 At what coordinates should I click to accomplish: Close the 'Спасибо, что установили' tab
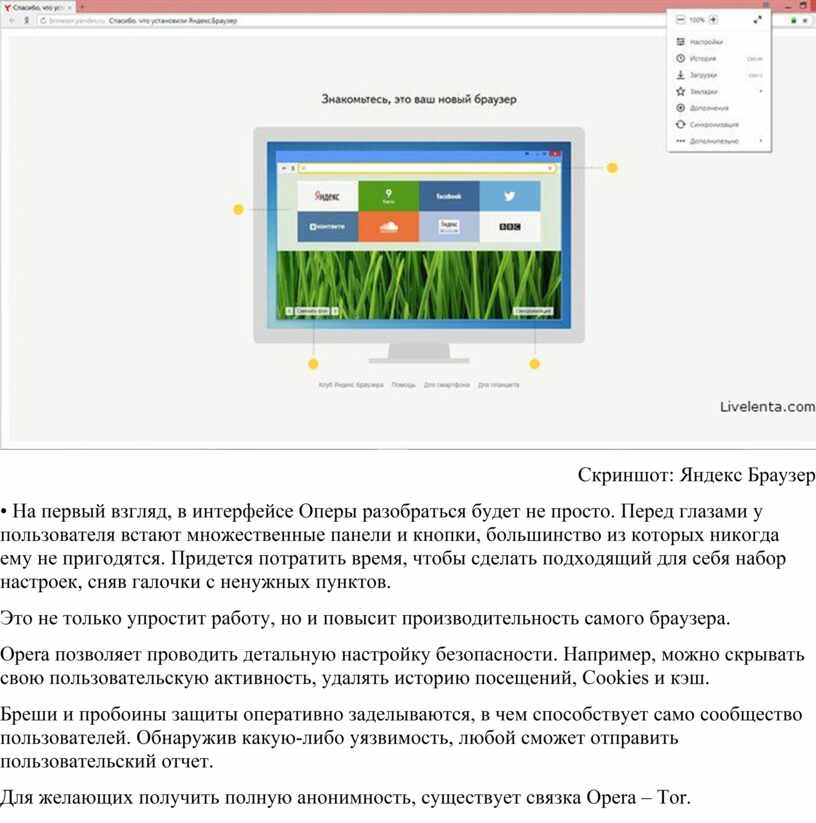[x=69, y=7]
